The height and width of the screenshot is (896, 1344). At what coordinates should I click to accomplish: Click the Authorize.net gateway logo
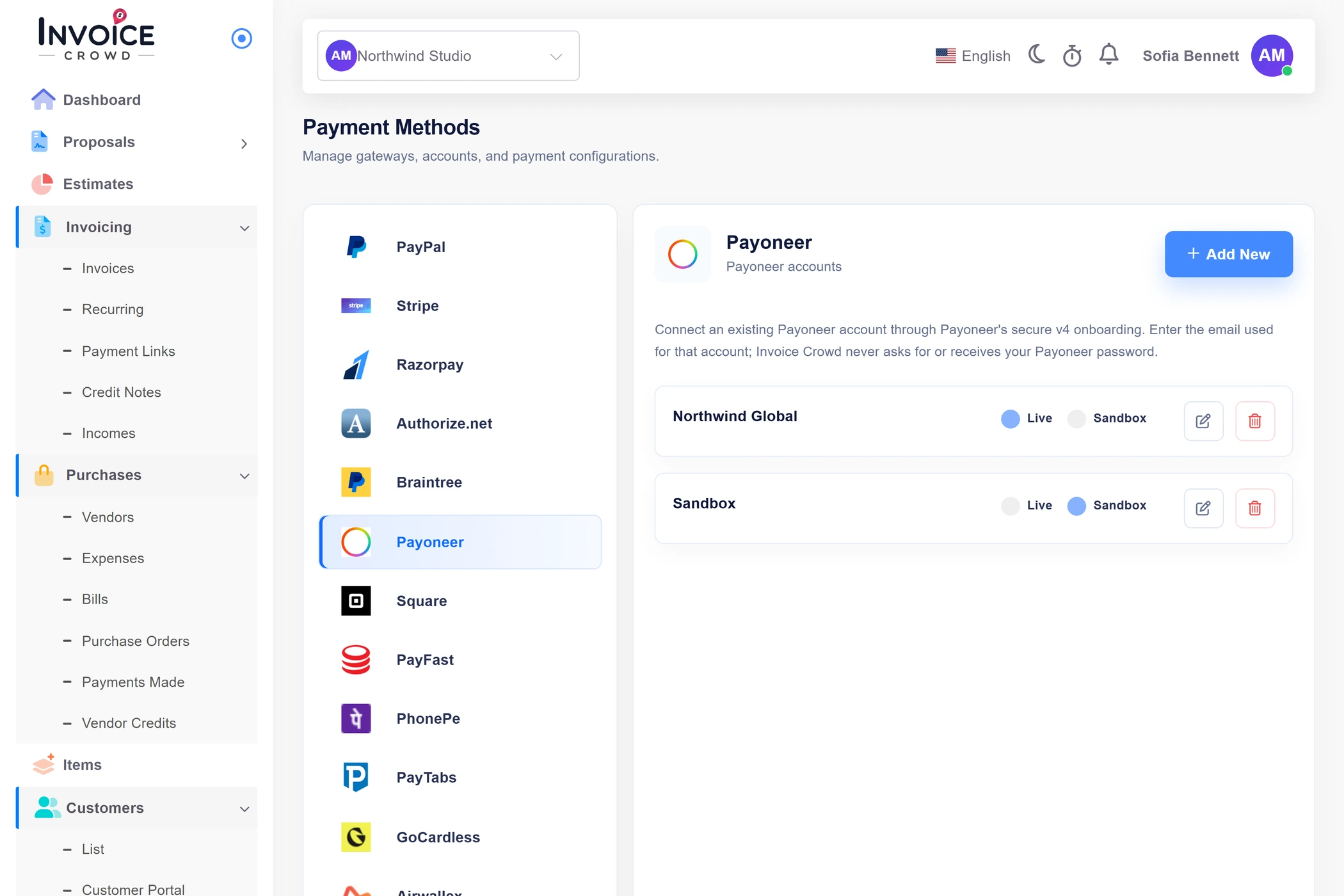pyautogui.click(x=356, y=423)
